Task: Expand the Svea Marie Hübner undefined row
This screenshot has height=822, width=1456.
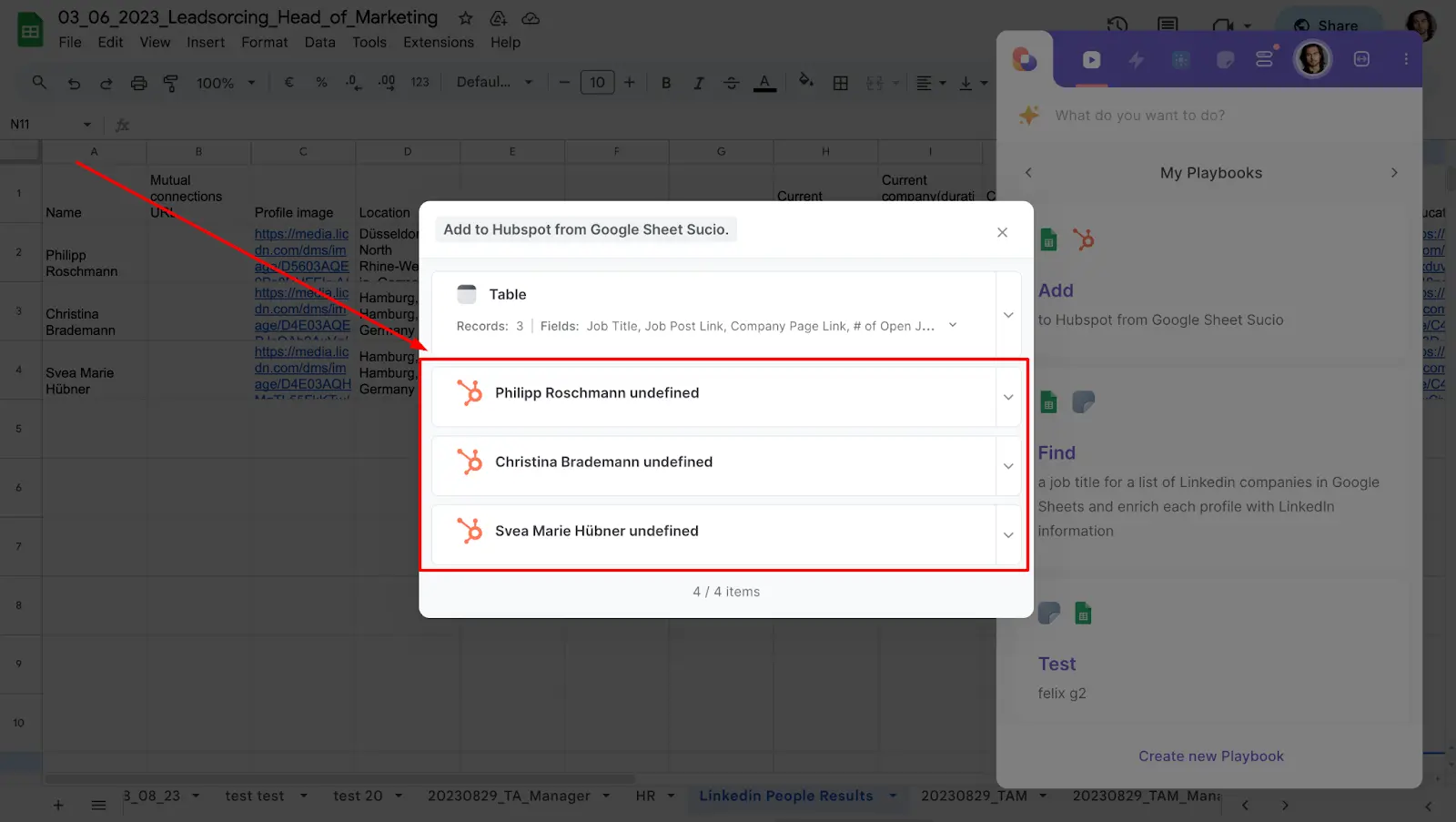Action: pos(1008,535)
